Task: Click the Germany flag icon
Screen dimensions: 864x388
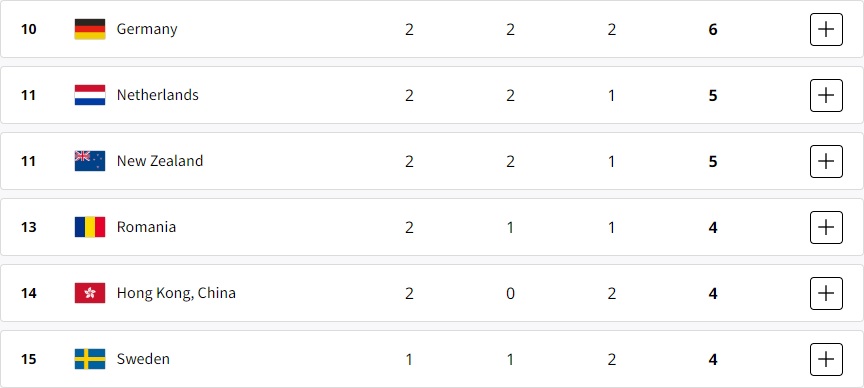Action: coord(90,29)
